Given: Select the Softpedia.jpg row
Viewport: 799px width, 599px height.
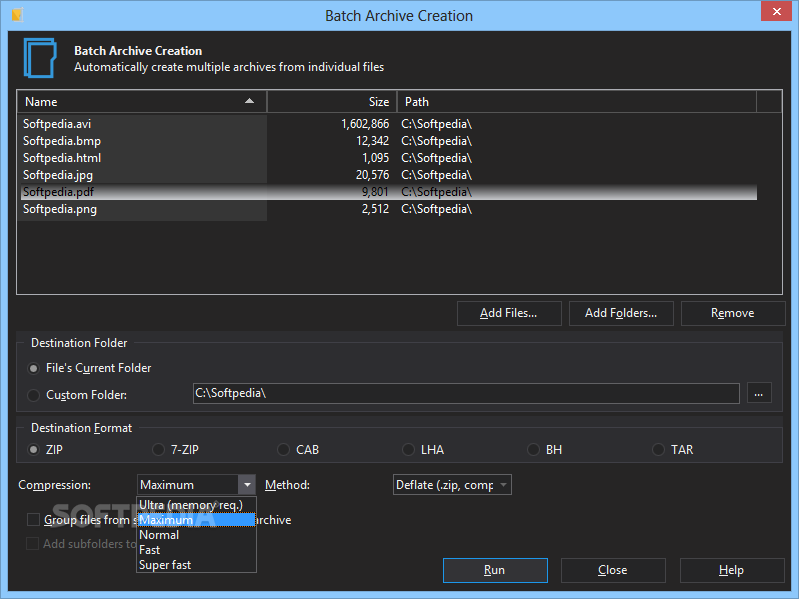Looking at the screenshot, I should (388, 175).
